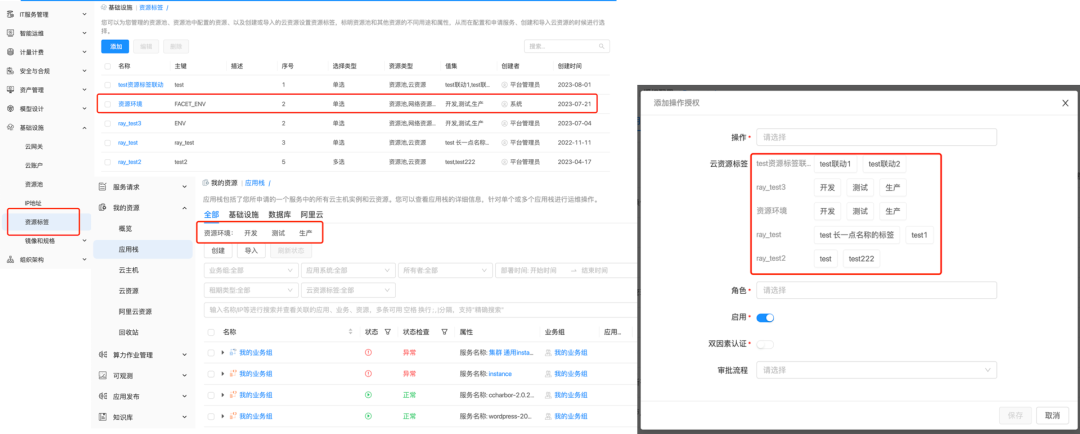Check the test资源标签联动 row checkbox
This screenshot has height=434, width=1080.
point(107,85)
